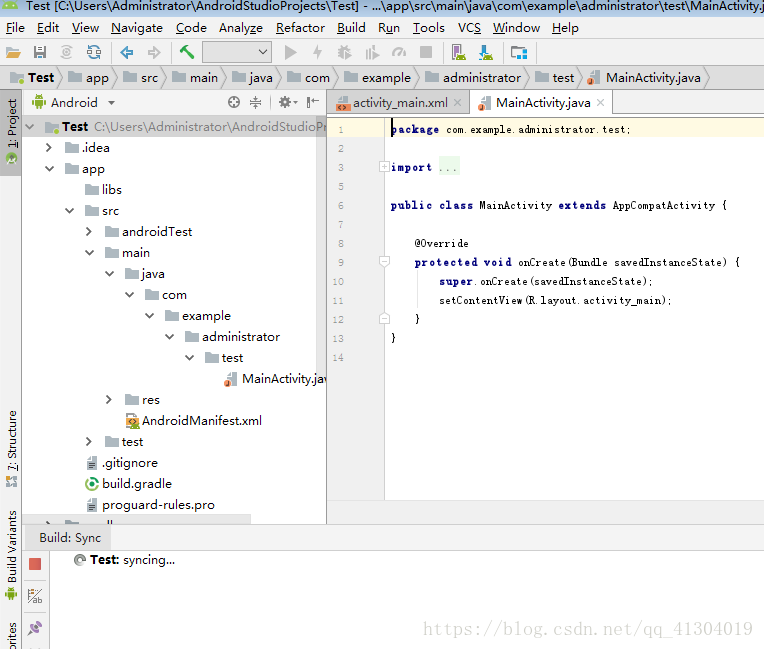The image size is (764, 649).
Task: Stop the build with red square
Action: (x=35, y=564)
